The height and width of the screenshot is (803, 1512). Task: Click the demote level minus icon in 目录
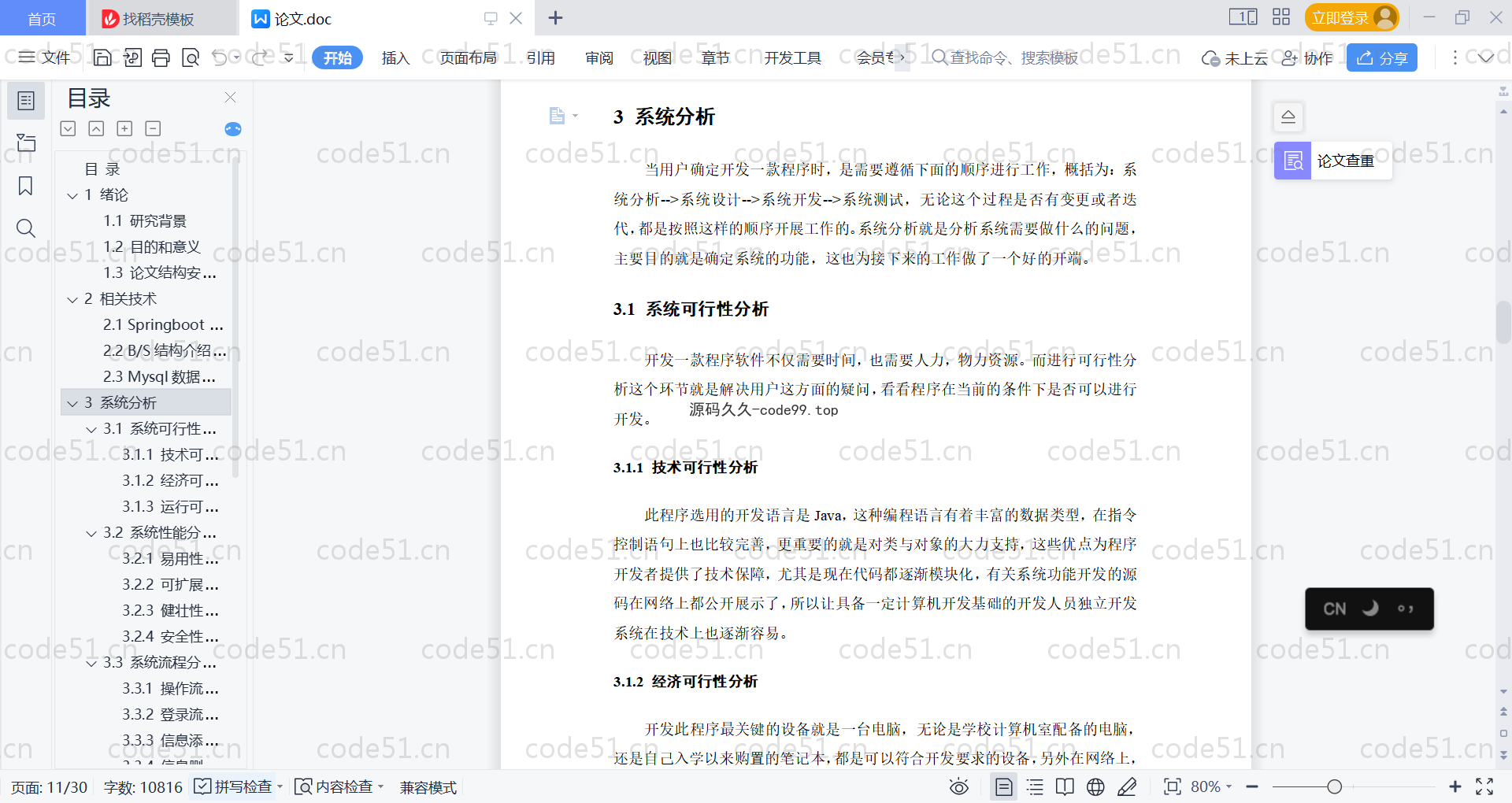[153, 128]
